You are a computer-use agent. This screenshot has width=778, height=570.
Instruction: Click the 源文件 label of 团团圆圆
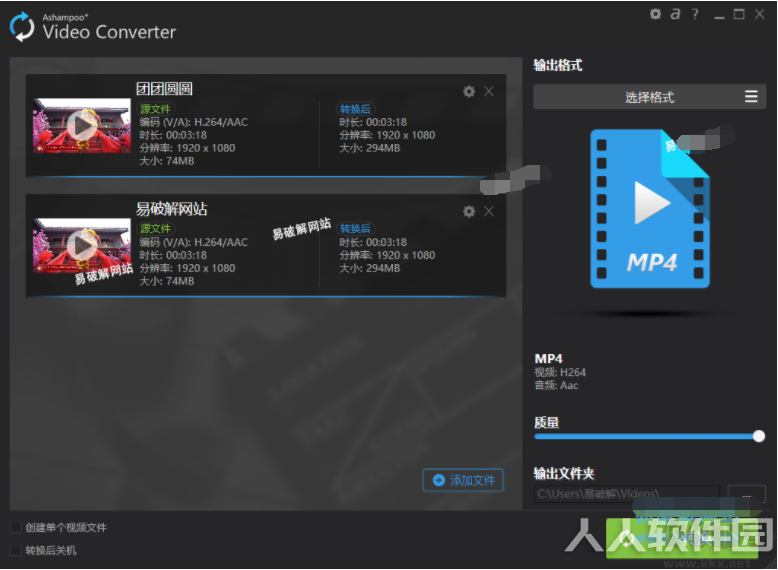(155, 109)
